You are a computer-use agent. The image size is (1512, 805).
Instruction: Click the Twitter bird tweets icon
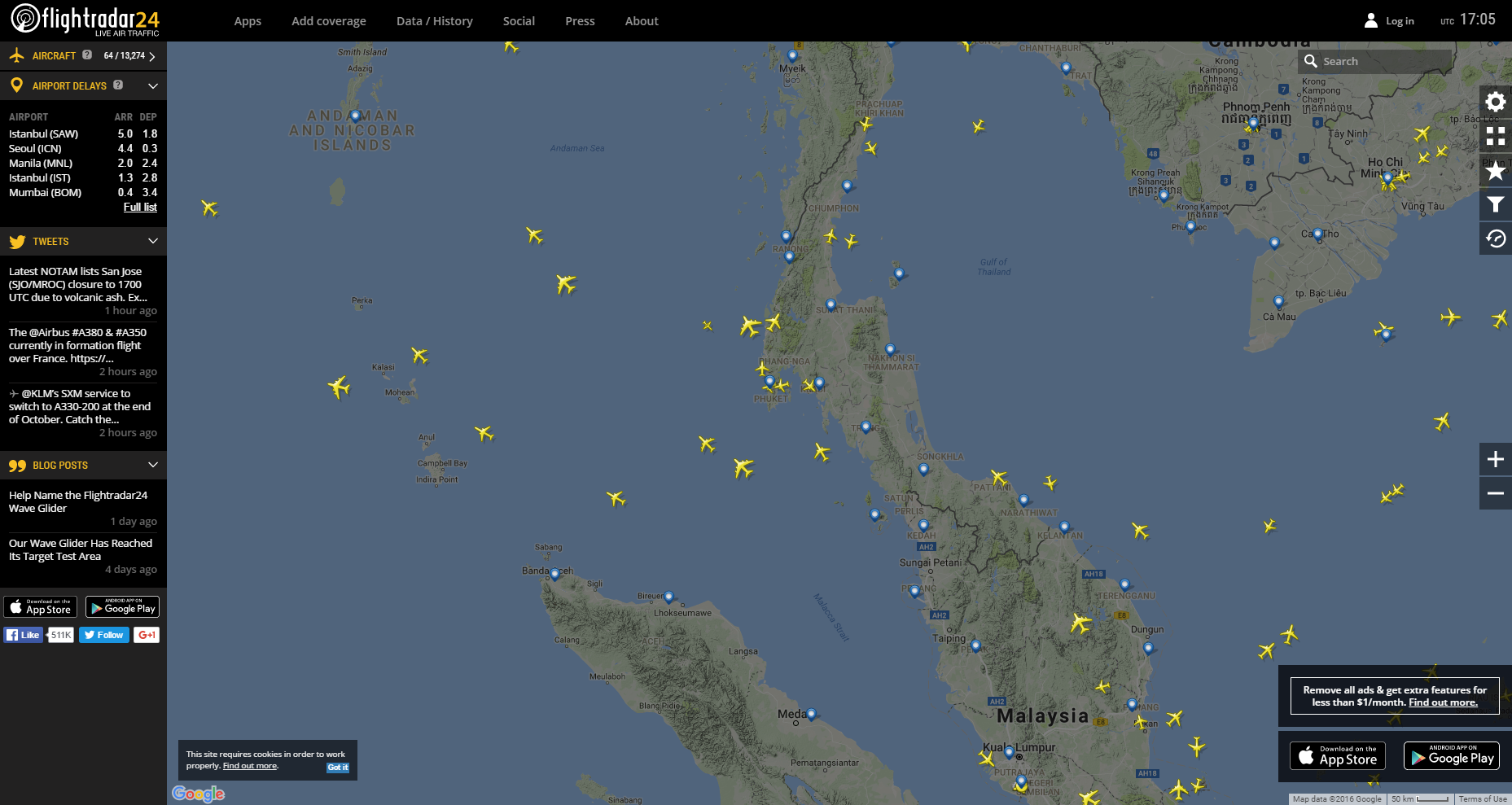pos(17,241)
